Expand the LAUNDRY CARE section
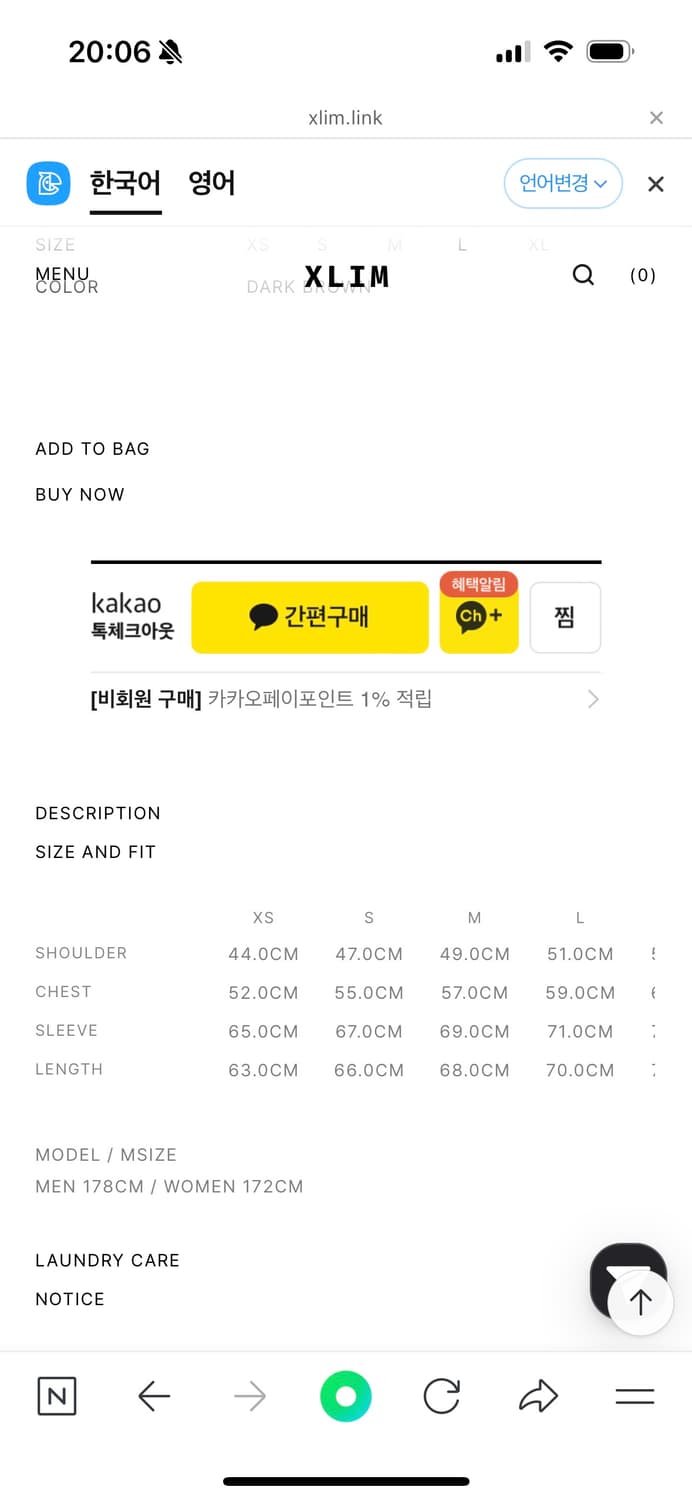This screenshot has width=692, height=1500. [107, 1260]
